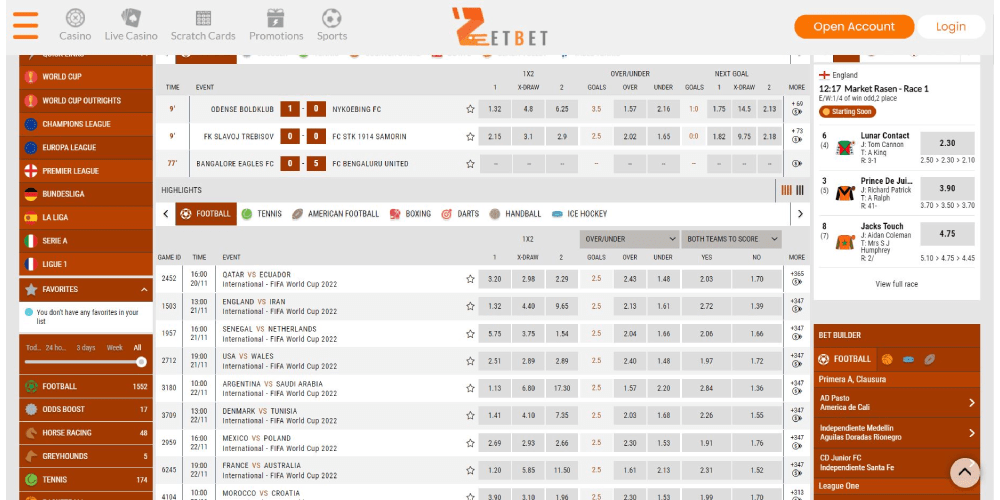This screenshot has height=500, width=1000.
Task: View full race for Market Rasen
Action: tap(897, 284)
